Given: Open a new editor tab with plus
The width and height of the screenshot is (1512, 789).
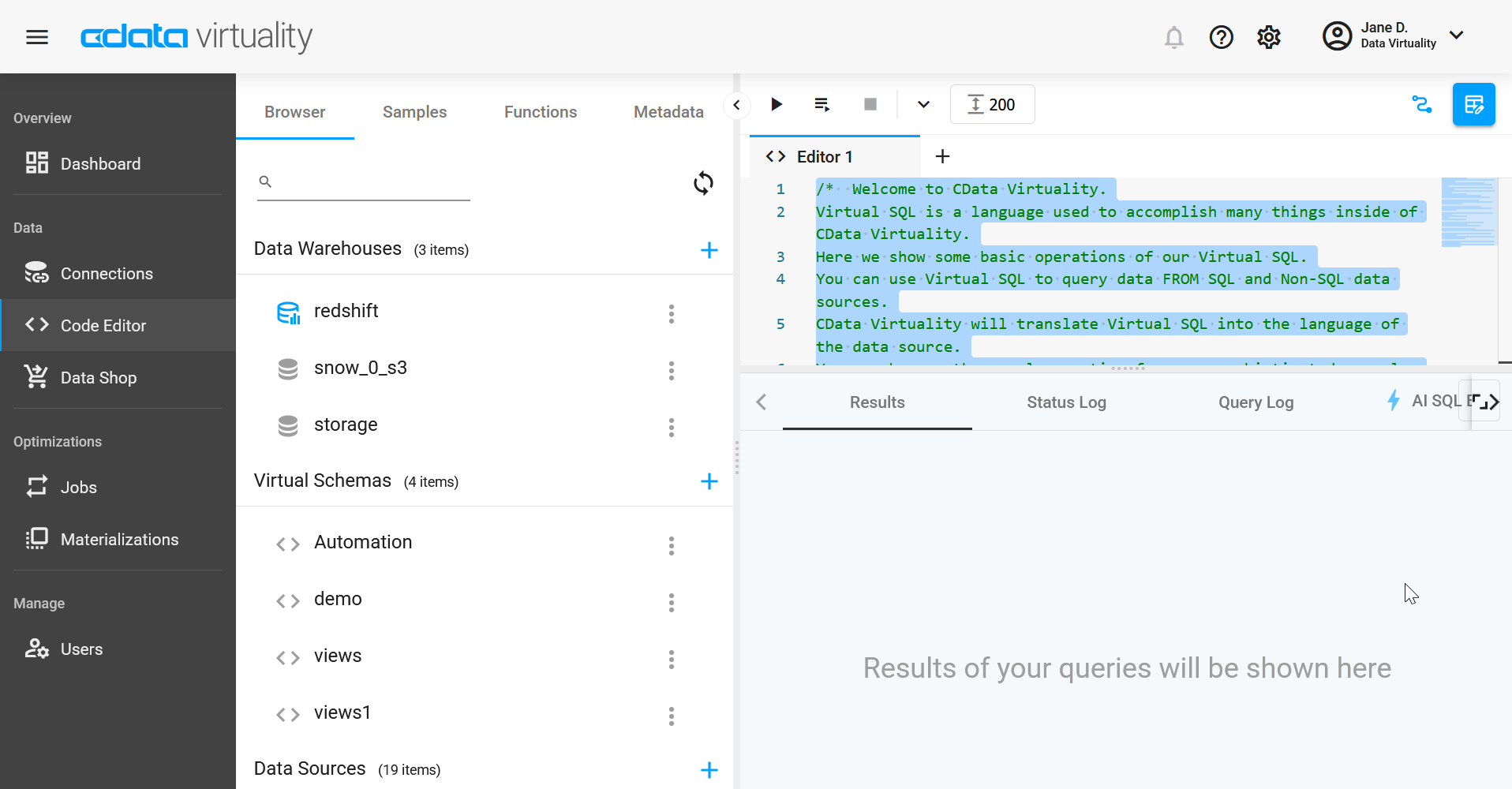Looking at the screenshot, I should [x=942, y=155].
